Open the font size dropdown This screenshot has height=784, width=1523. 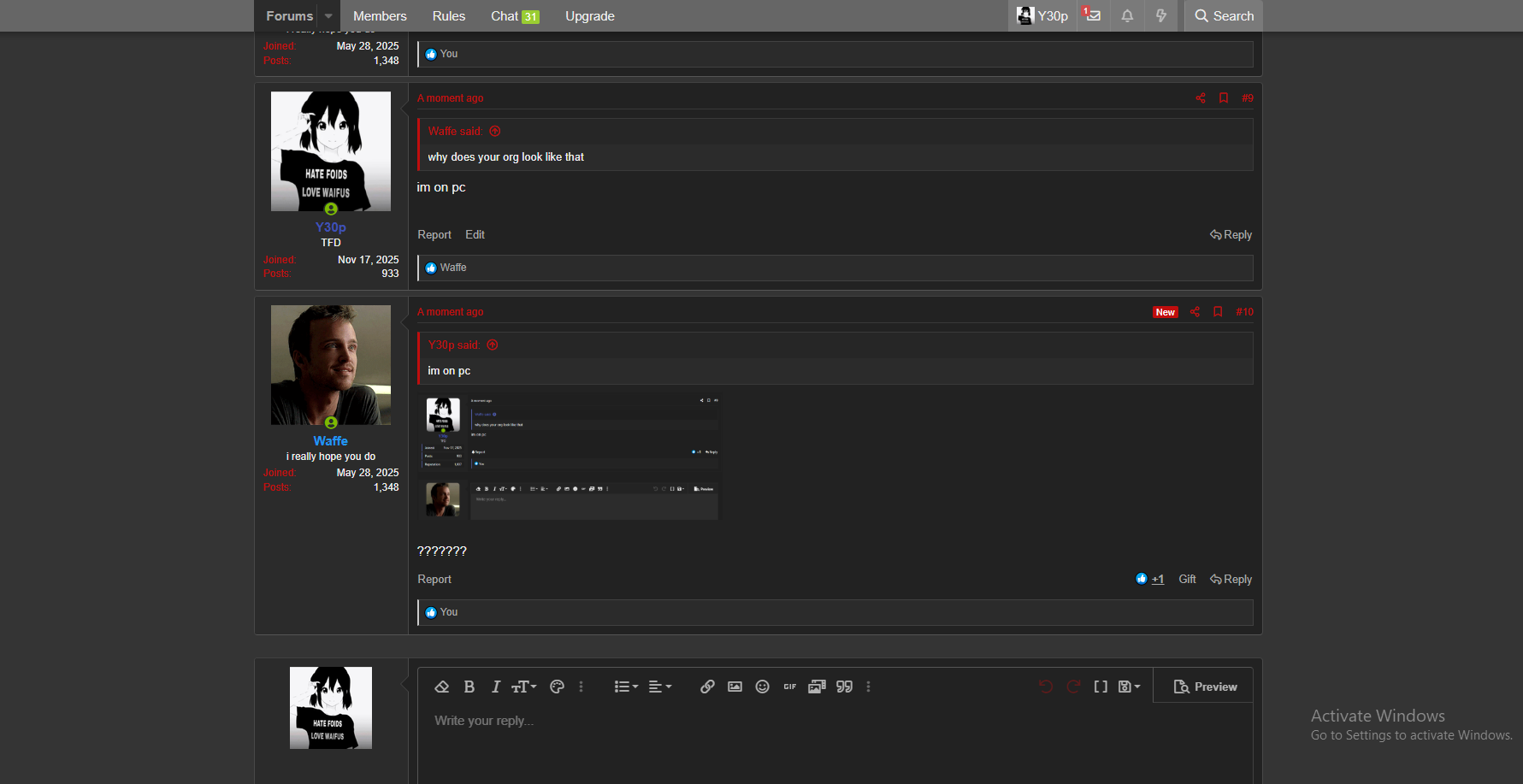(523, 687)
